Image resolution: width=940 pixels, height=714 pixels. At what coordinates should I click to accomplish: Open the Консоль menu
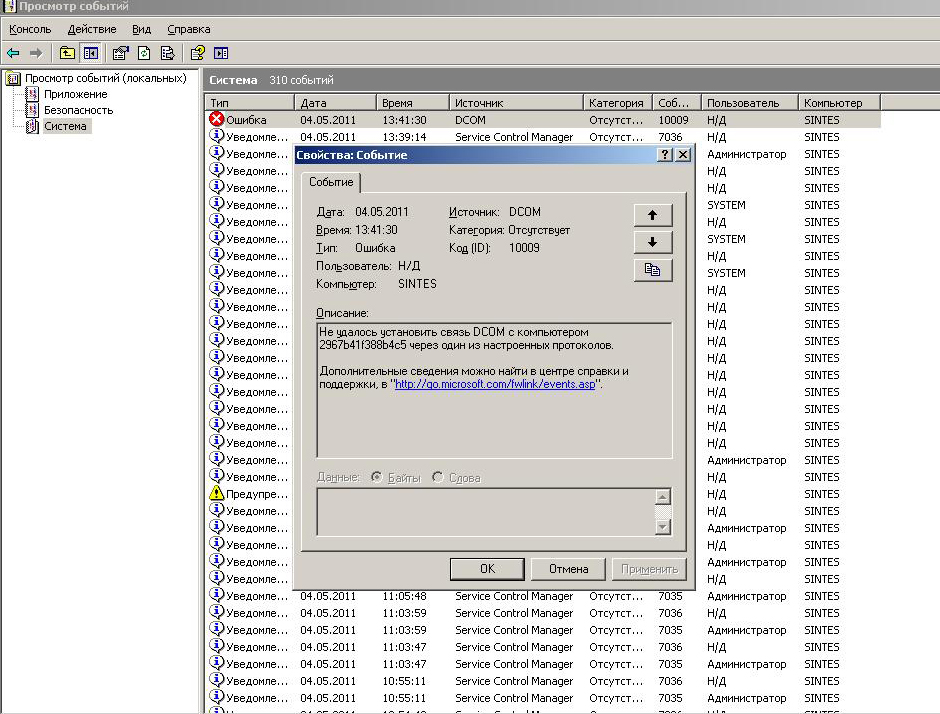pos(30,29)
